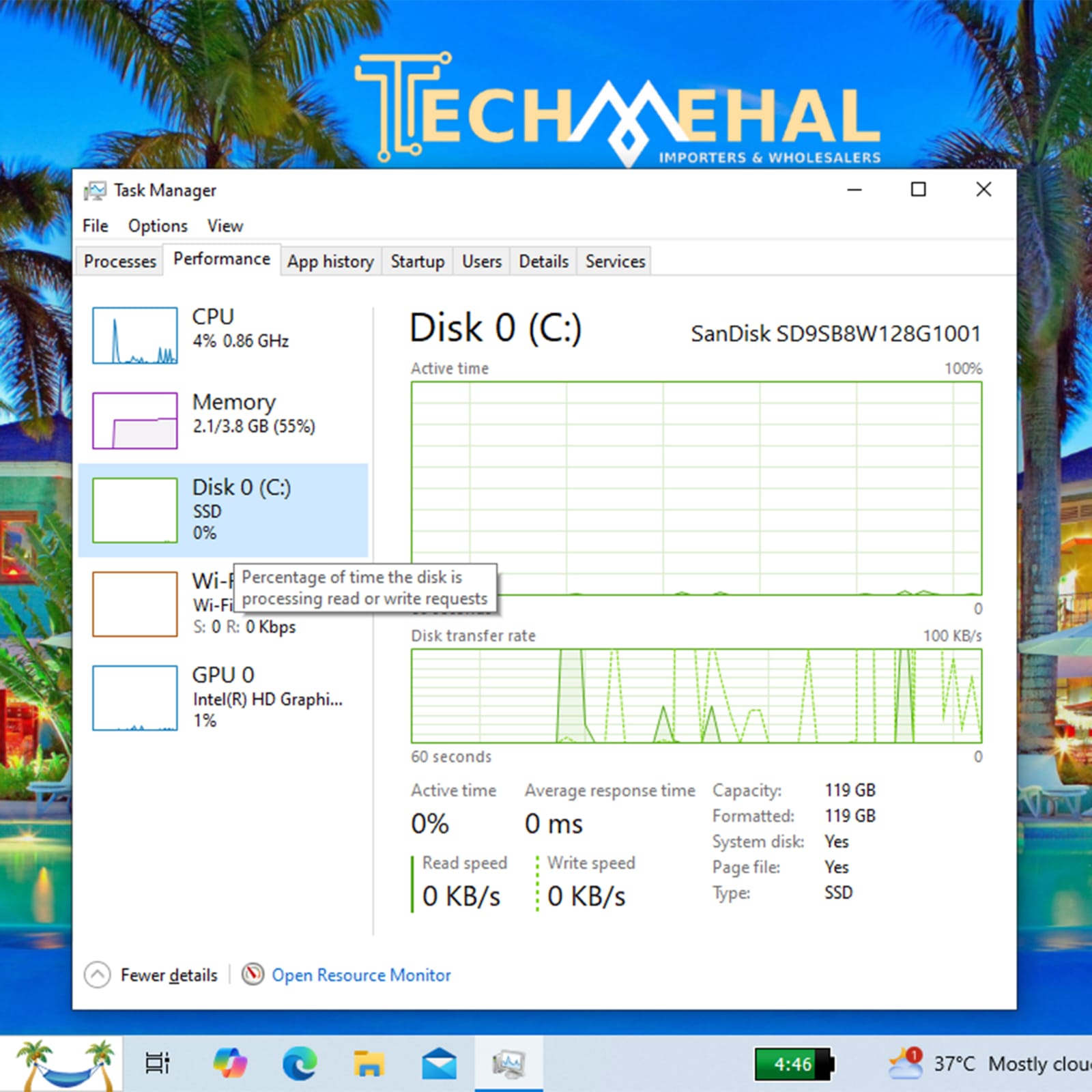Open the Options menu

tap(158, 226)
